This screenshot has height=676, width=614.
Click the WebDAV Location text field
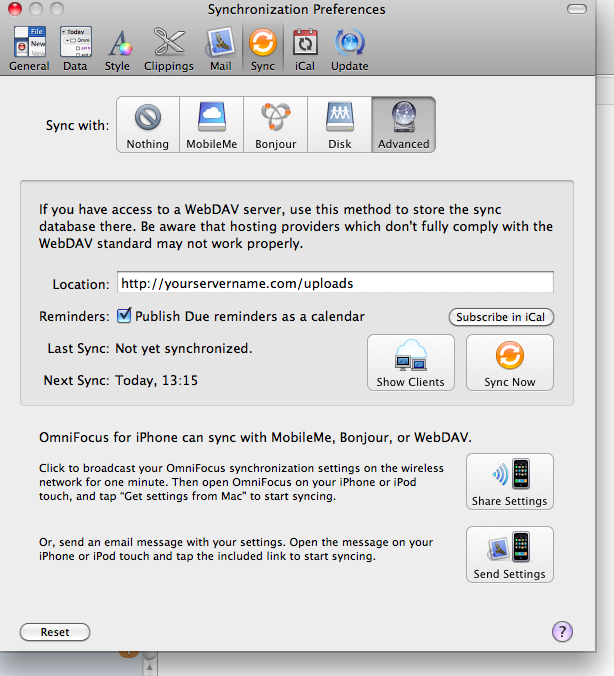[335, 283]
